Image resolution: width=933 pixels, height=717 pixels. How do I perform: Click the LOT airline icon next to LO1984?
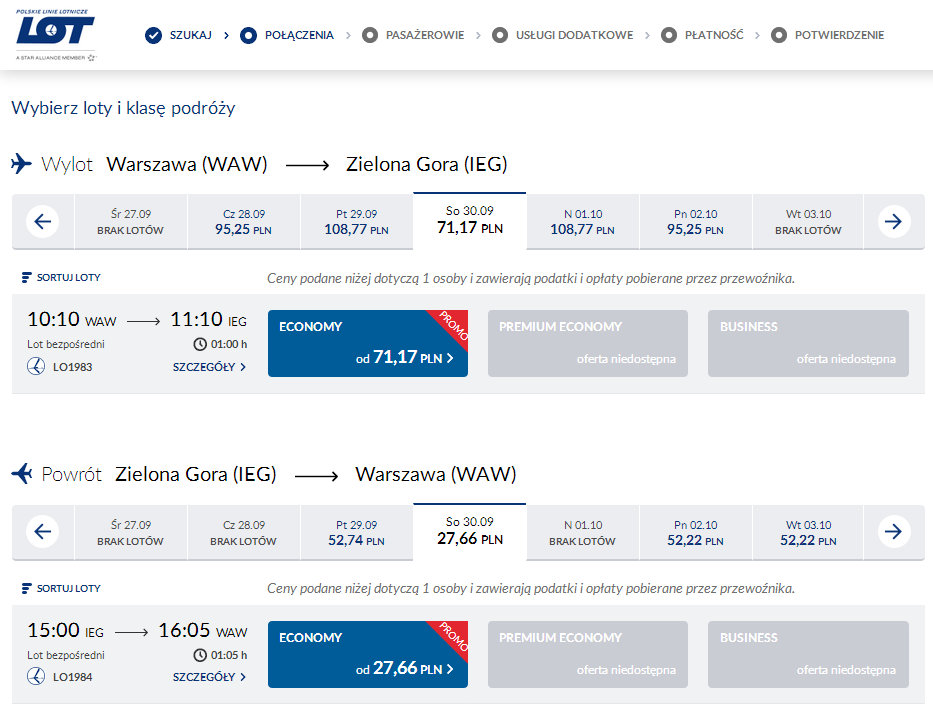tap(36, 677)
